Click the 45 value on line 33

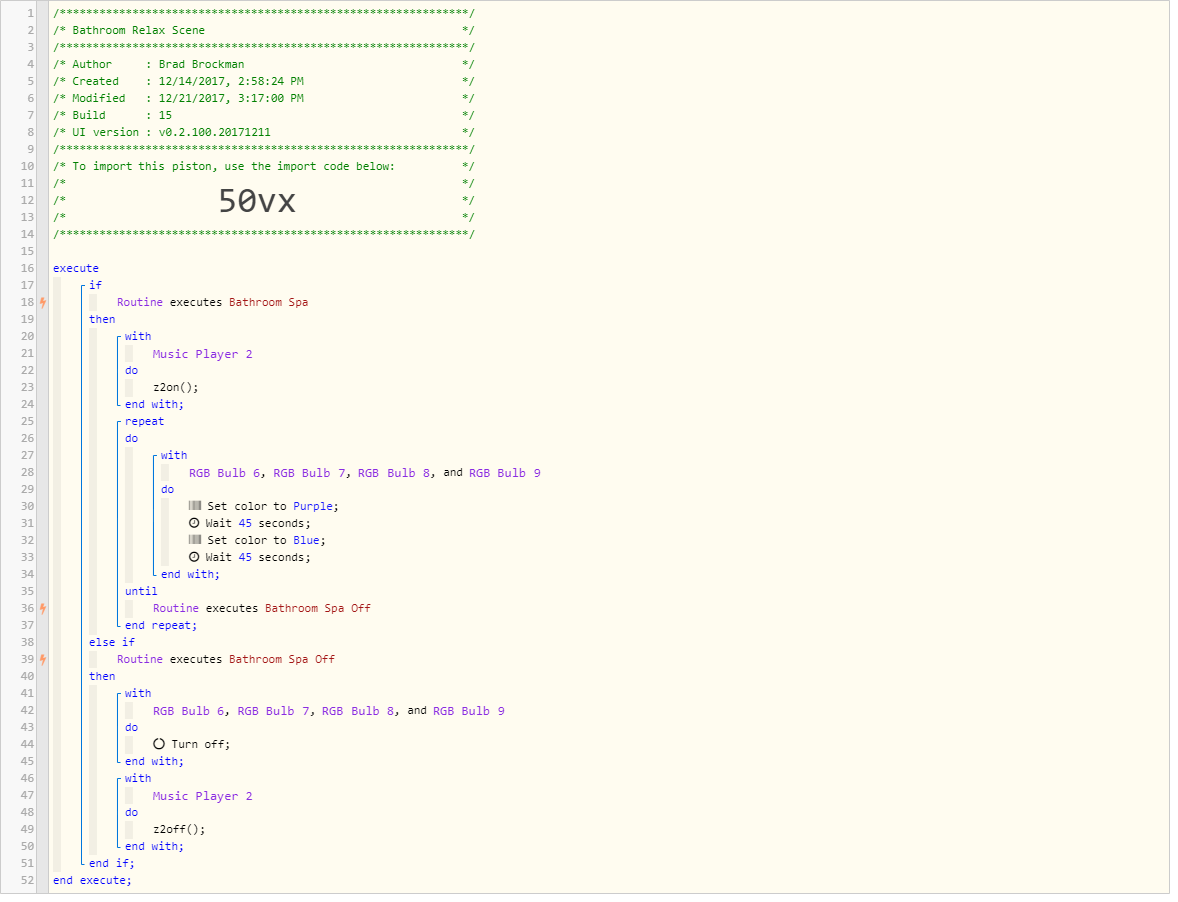point(245,557)
